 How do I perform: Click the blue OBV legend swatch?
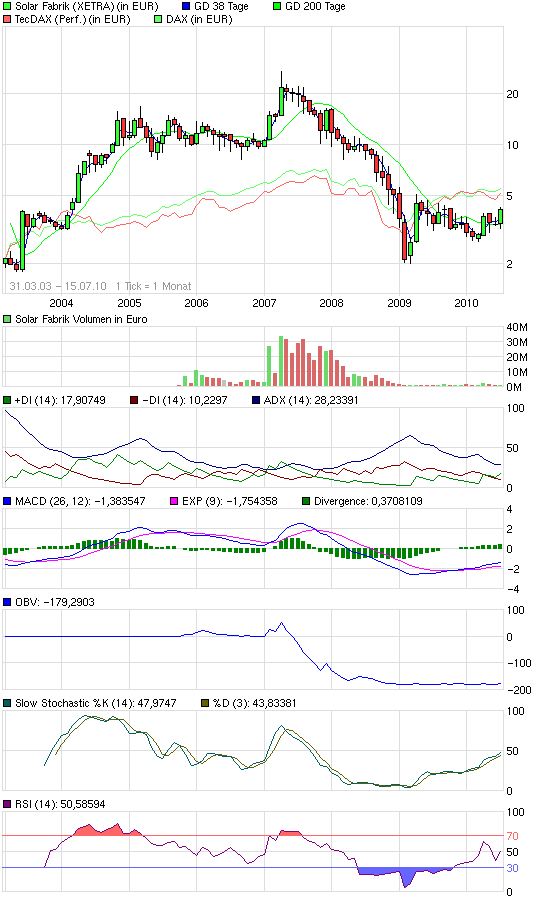pos(7,602)
